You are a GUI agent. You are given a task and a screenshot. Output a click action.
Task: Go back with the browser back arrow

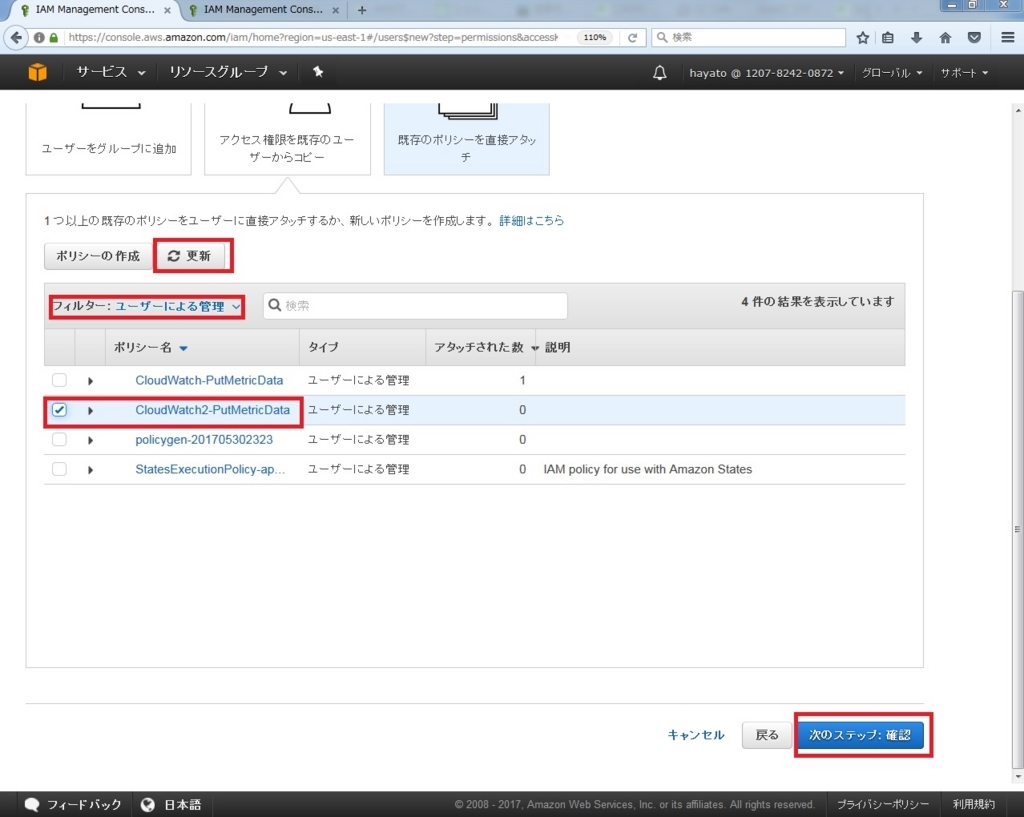pos(16,37)
